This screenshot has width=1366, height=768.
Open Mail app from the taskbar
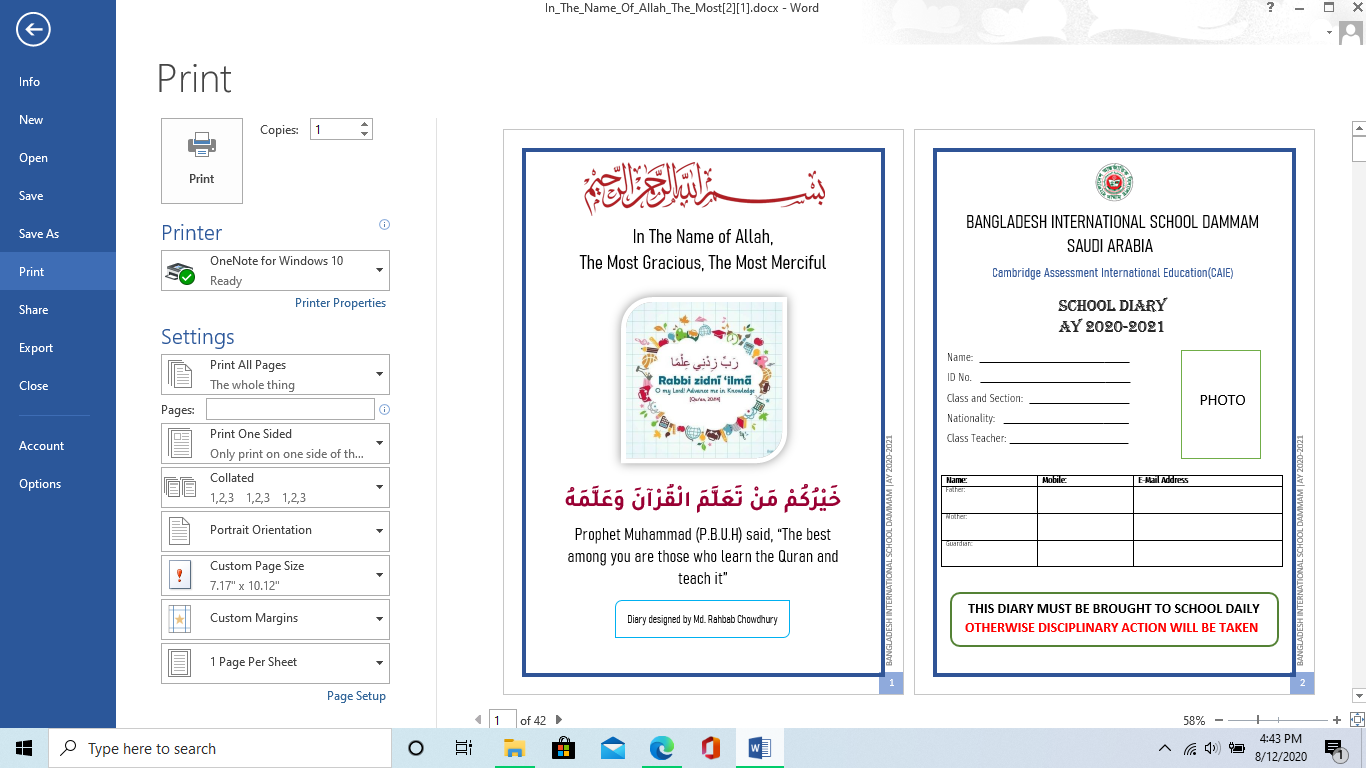[x=613, y=748]
